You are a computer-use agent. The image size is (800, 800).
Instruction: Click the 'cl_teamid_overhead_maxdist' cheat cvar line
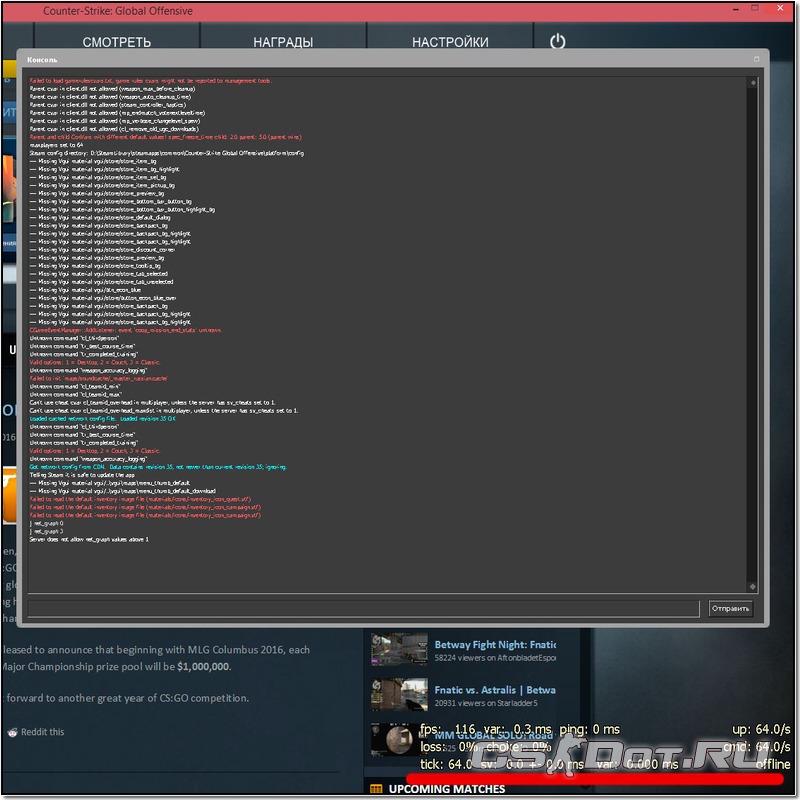coord(164,411)
